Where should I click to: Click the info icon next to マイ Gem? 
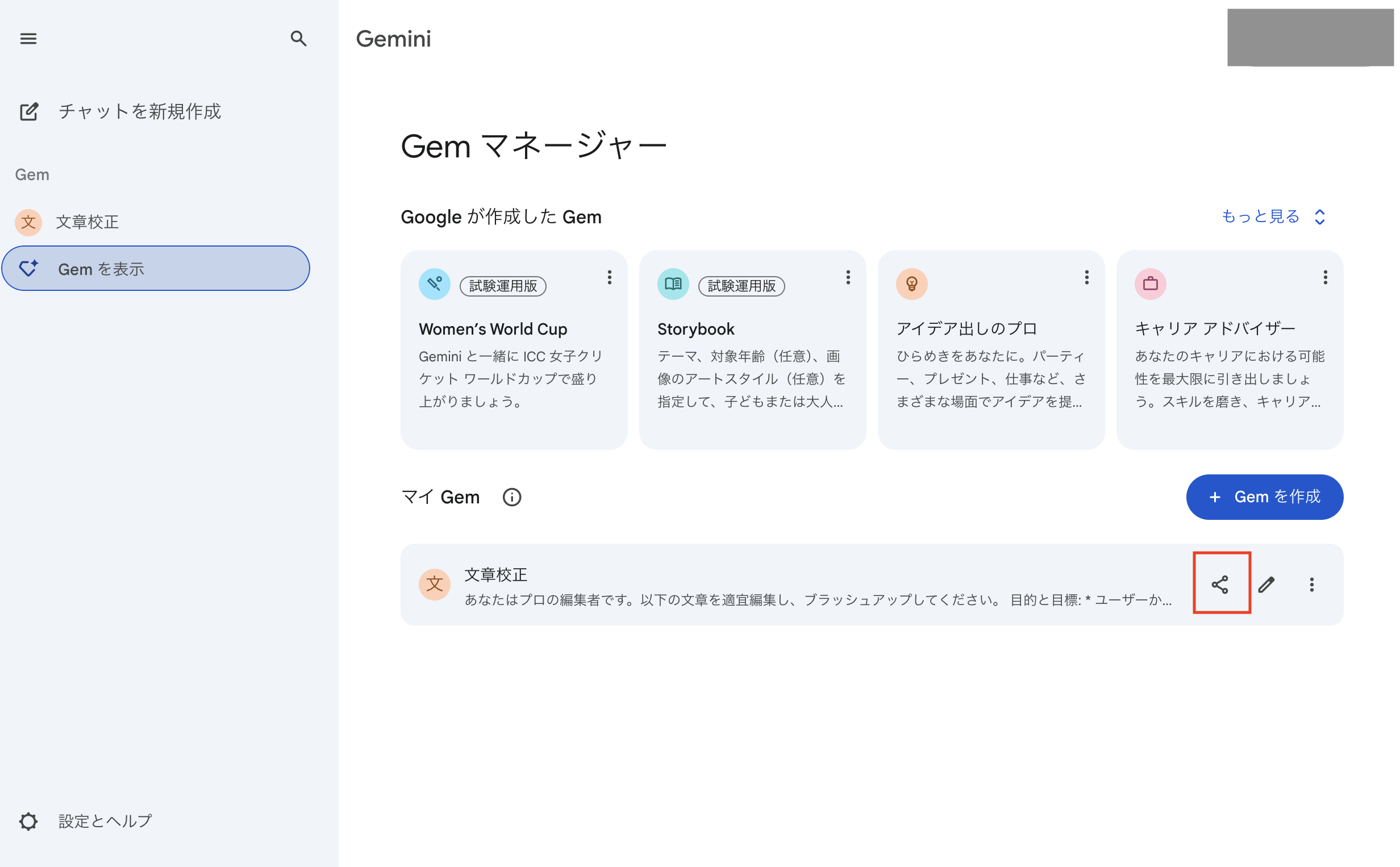click(x=511, y=497)
